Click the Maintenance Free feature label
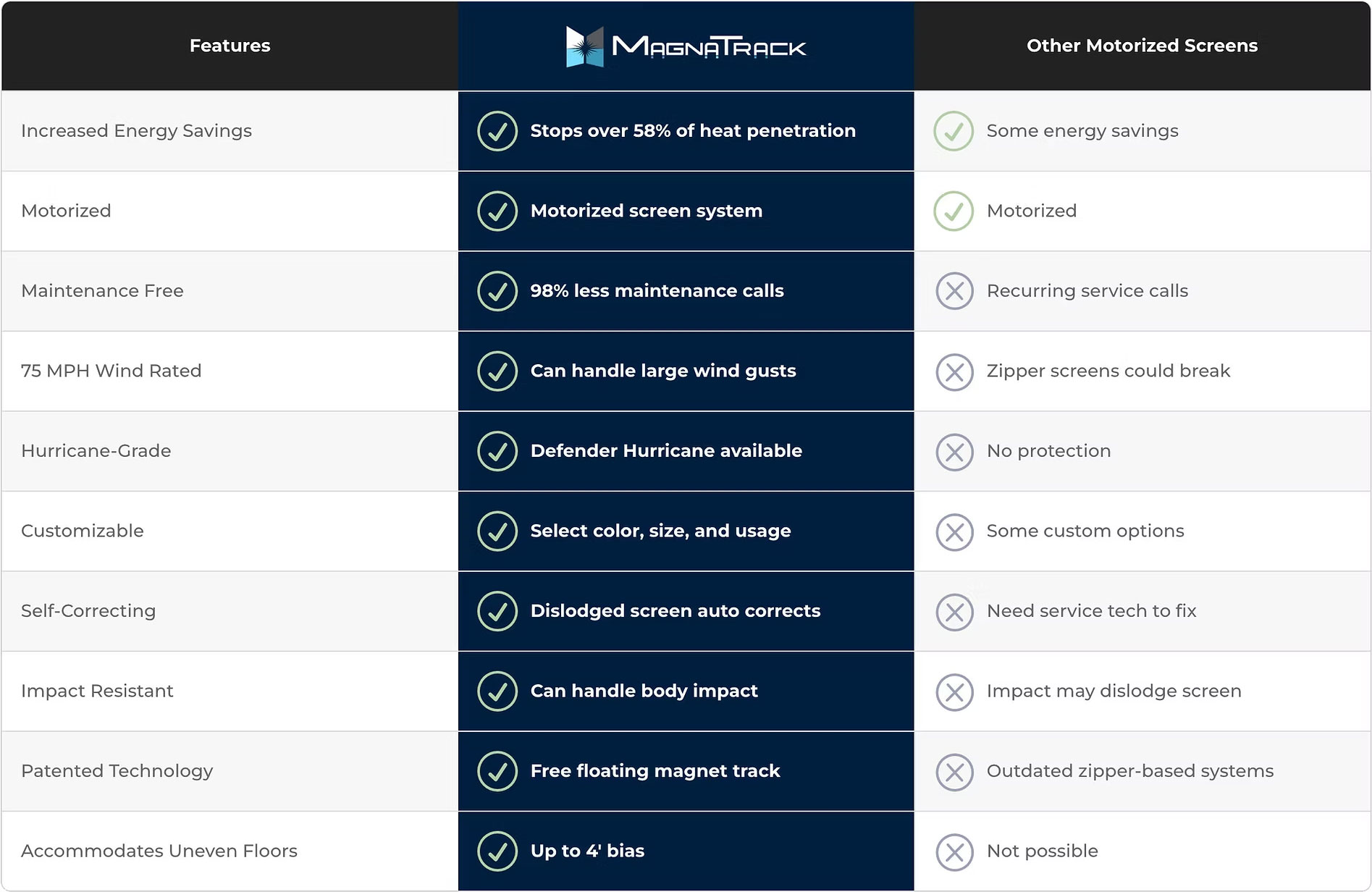 (x=102, y=291)
